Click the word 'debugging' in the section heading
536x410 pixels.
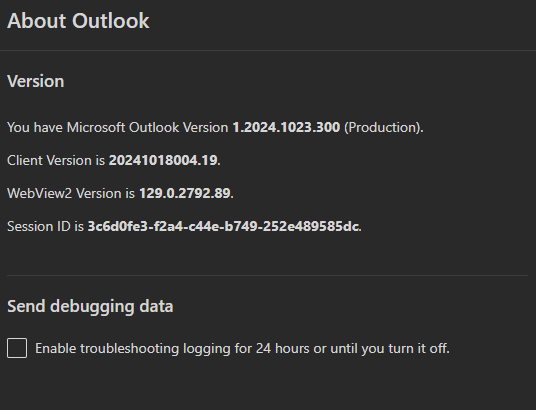pyautogui.click(x=92, y=307)
